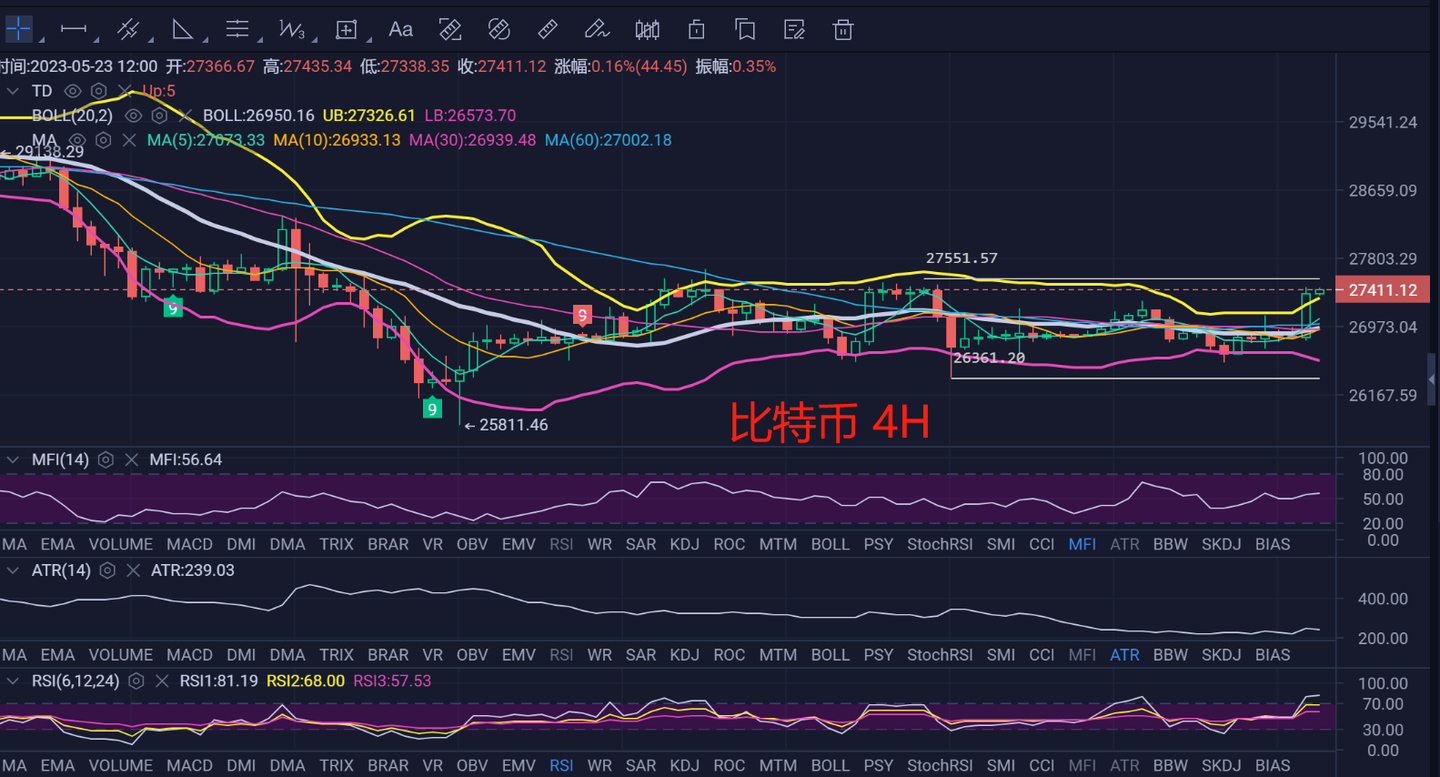Delete all drawings with trash icon

click(843, 29)
